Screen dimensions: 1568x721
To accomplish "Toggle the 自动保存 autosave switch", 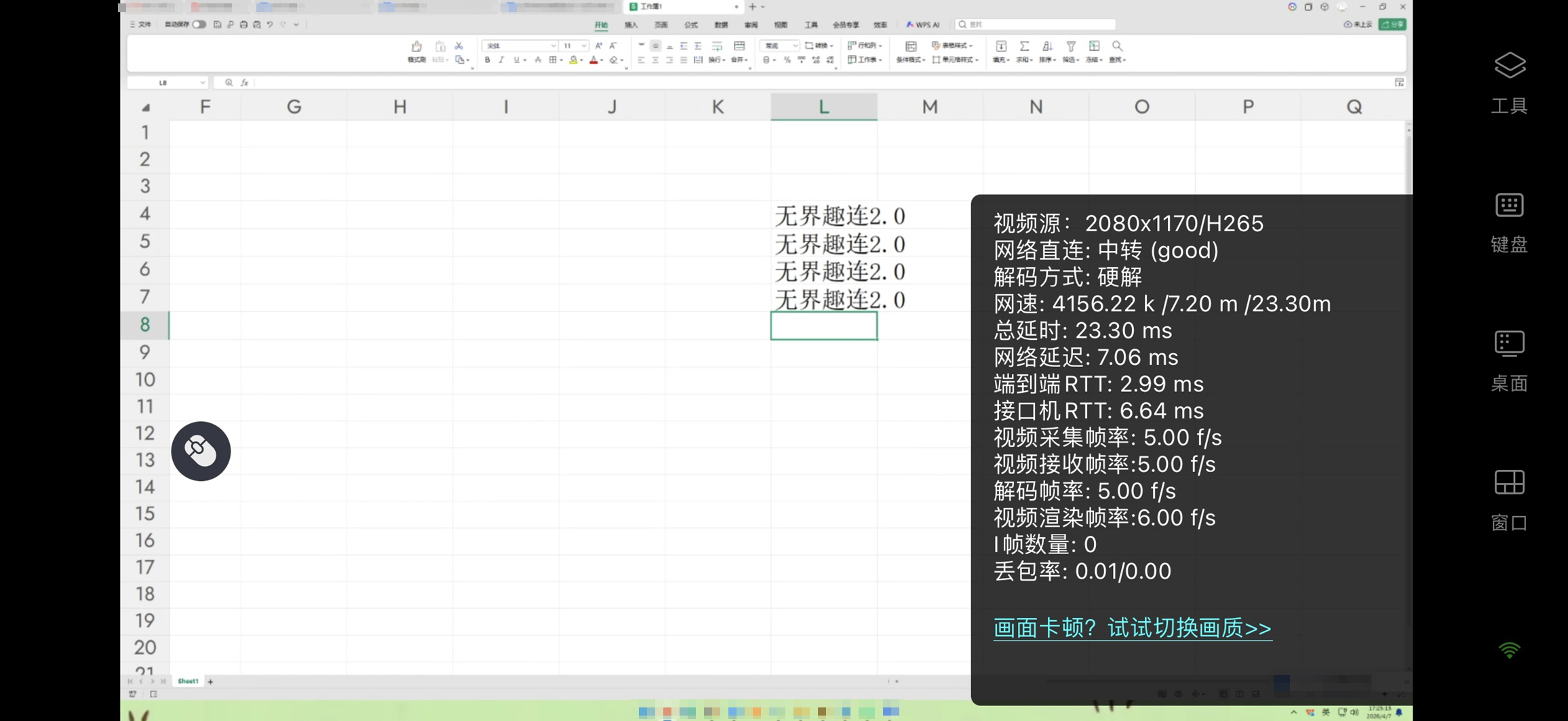I will (199, 24).
